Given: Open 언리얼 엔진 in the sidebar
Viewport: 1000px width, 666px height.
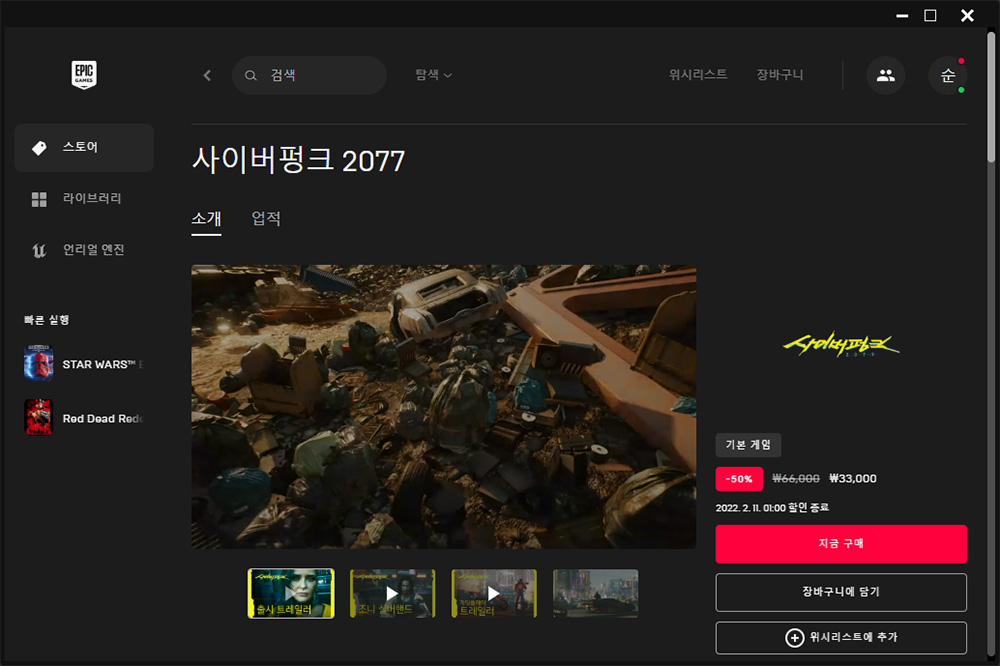Looking at the screenshot, I should click(x=84, y=250).
